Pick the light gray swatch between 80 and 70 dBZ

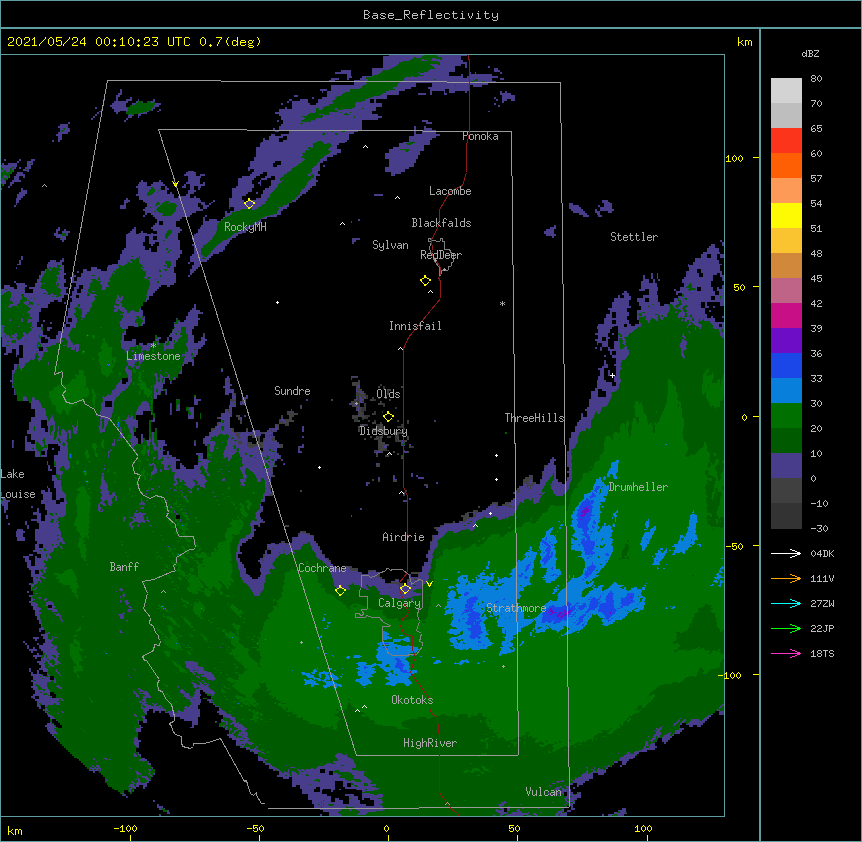(x=786, y=91)
